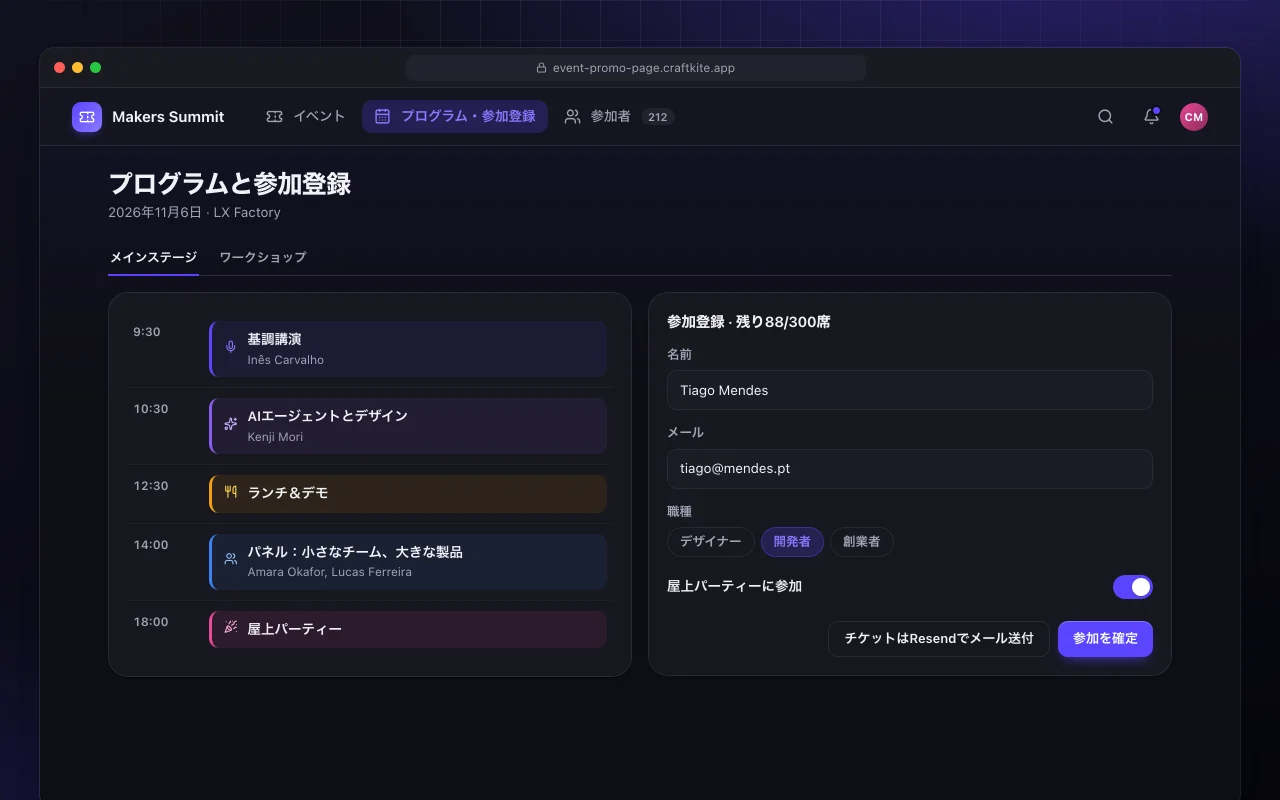This screenshot has height=800, width=1280.
Task: Switch to the ワークショップ tab
Action: coord(263,257)
